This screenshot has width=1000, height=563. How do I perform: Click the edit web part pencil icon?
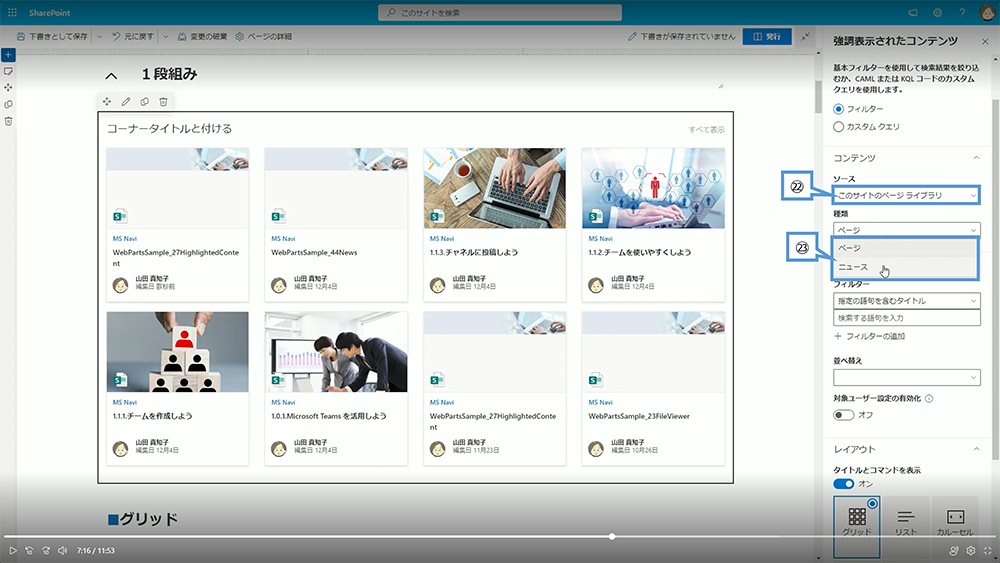point(126,101)
